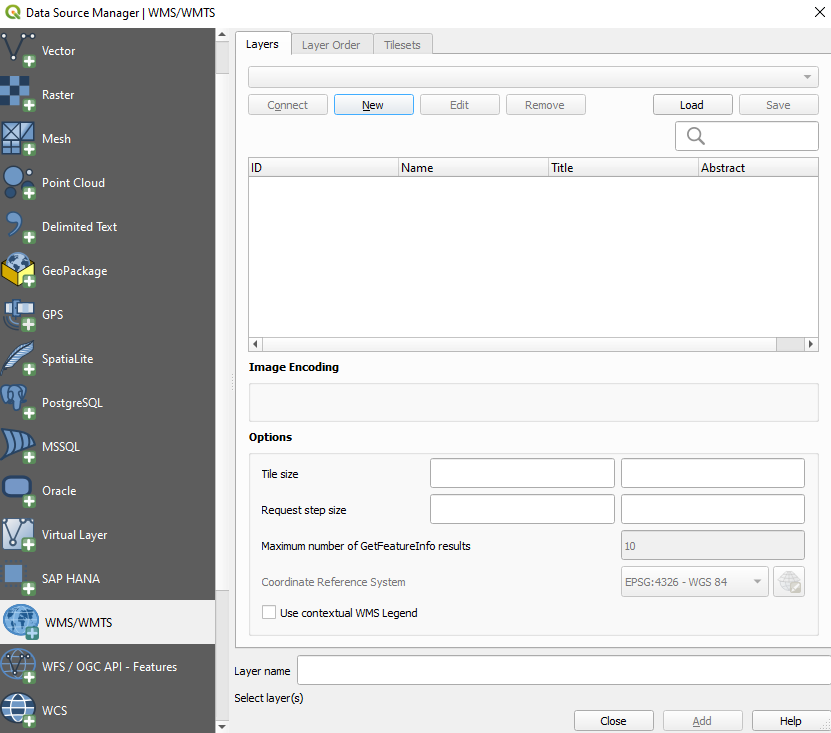
Task: Select the Point Cloud source icon
Action: pos(20,183)
